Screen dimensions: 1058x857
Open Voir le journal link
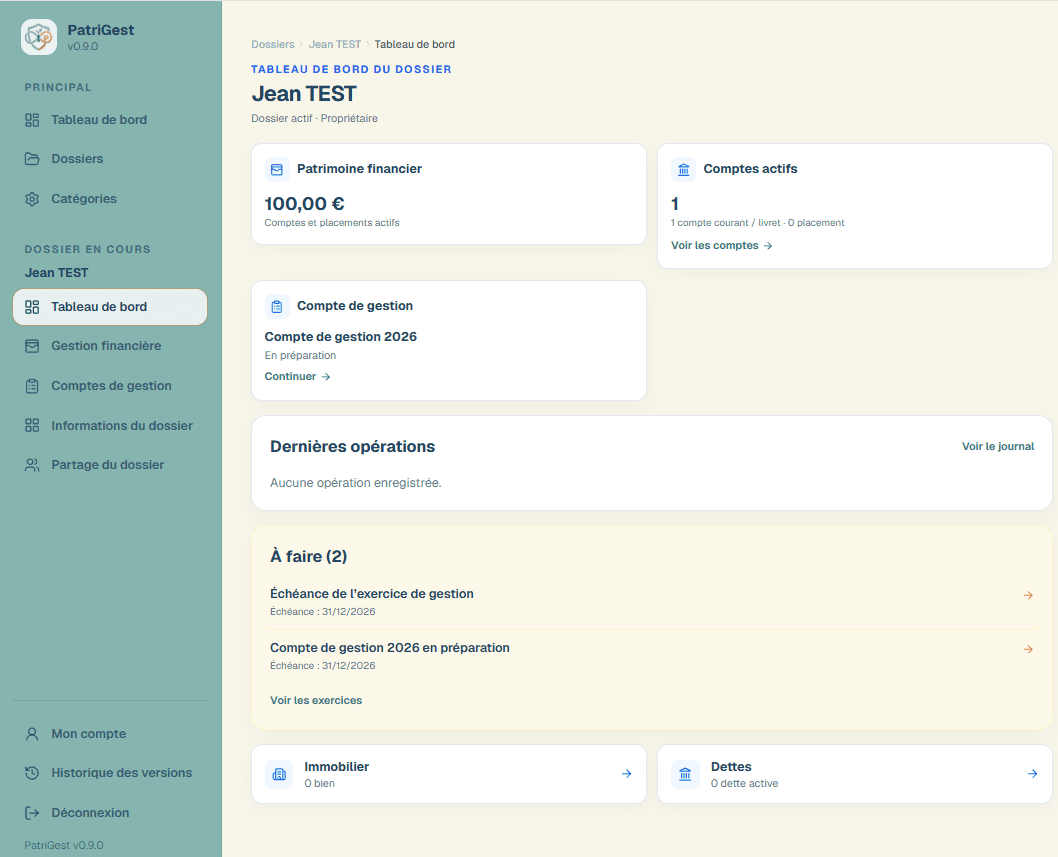pyautogui.click(x=998, y=446)
